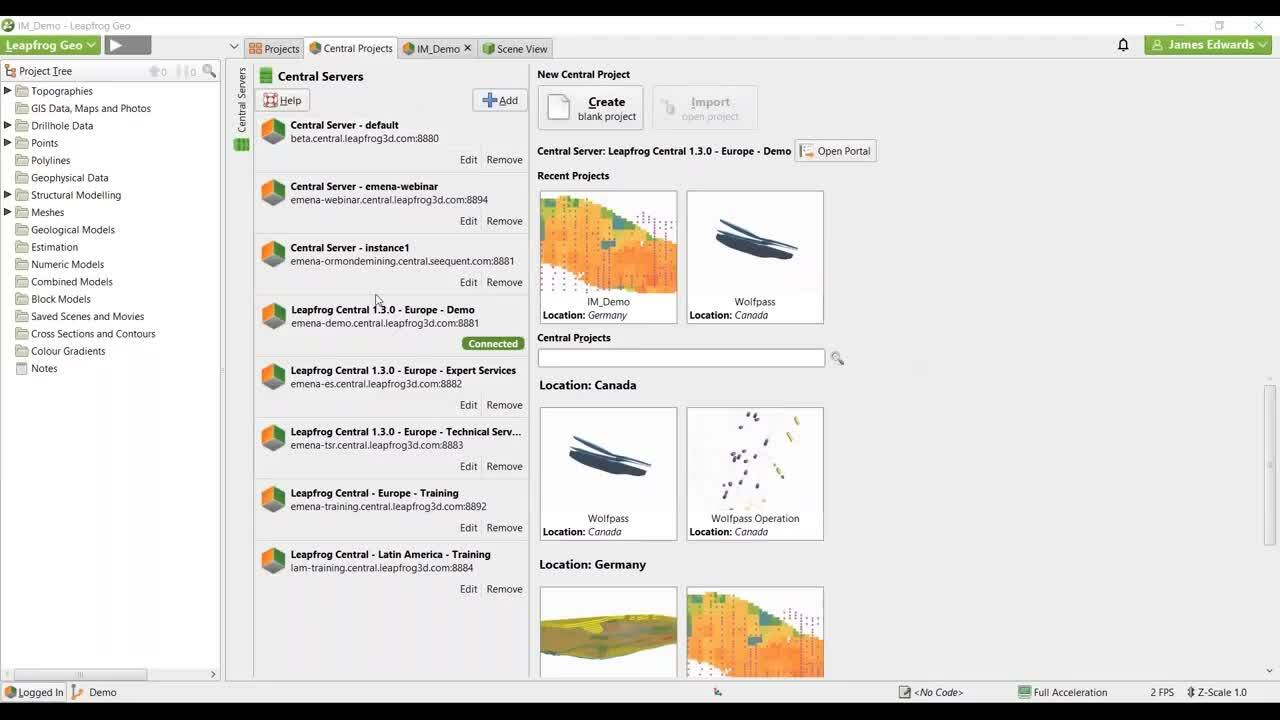This screenshot has height=720, width=1280.
Task: Open the Central Portal
Action: [836, 151]
